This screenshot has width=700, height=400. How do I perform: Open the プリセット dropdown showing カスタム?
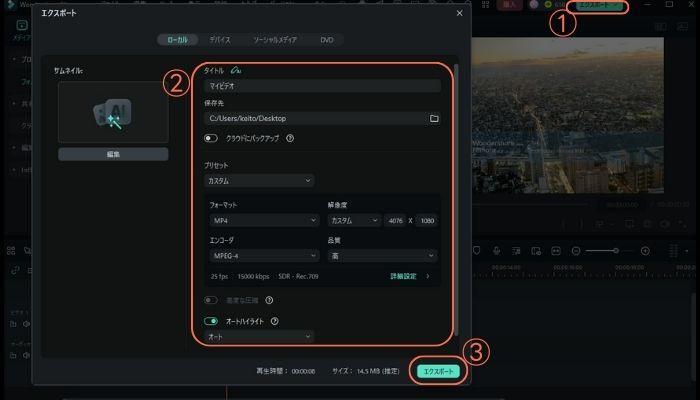pyautogui.click(x=259, y=181)
